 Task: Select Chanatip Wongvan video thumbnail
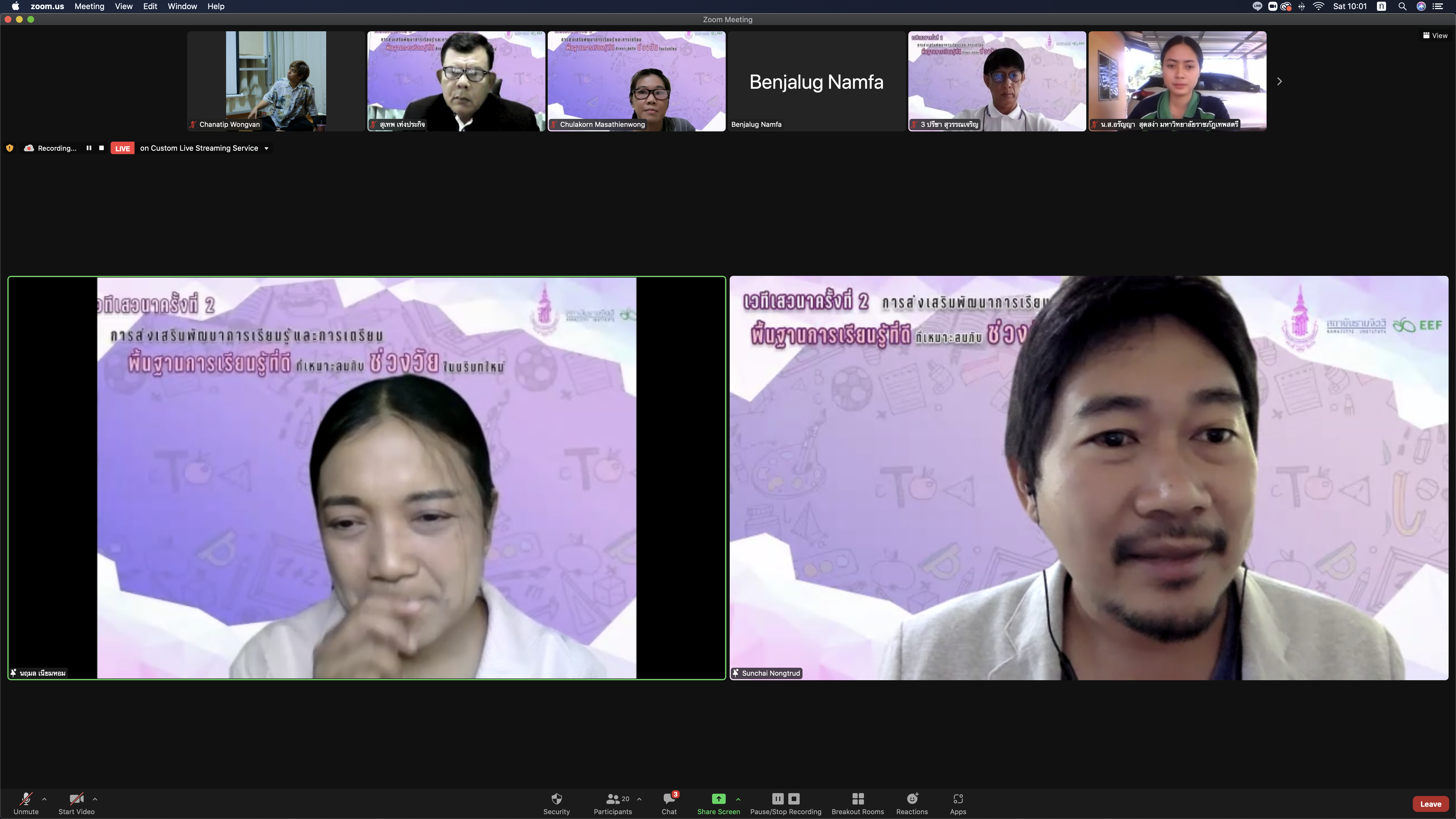click(x=276, y=81)
